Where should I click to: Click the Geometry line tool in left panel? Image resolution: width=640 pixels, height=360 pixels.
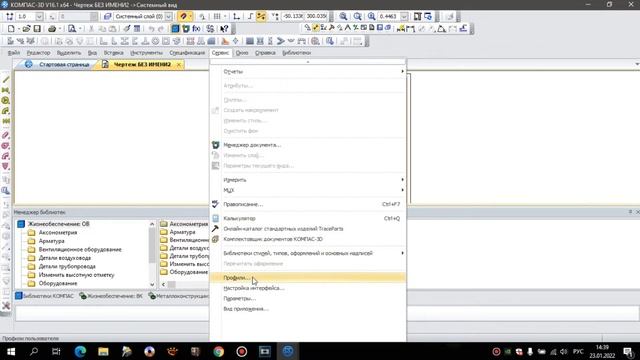[6, 79]
